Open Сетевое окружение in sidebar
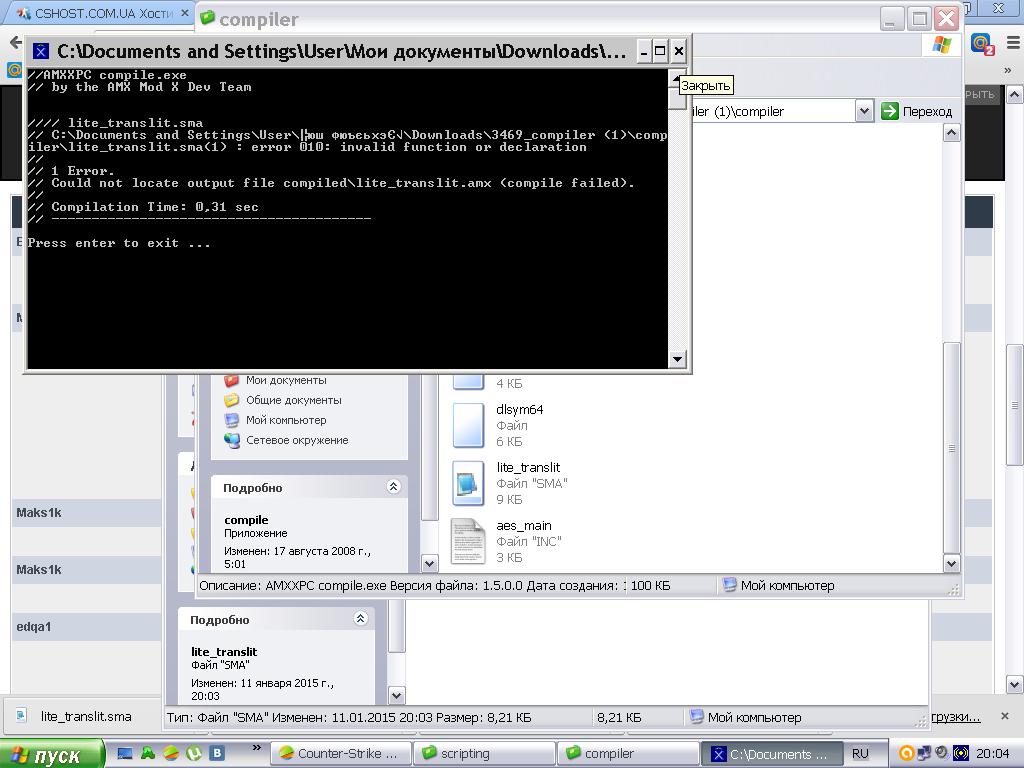Image resolution: width=1024 pixels, height=768 pixels. pos(286,440)
